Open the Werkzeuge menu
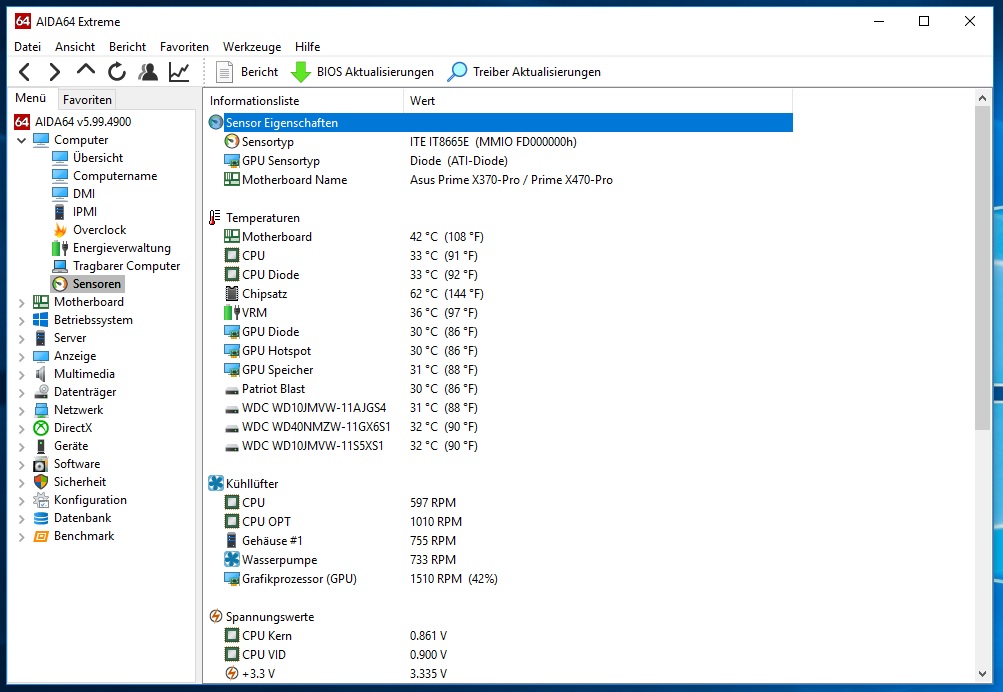1003x692 pixels. (252, 47)
